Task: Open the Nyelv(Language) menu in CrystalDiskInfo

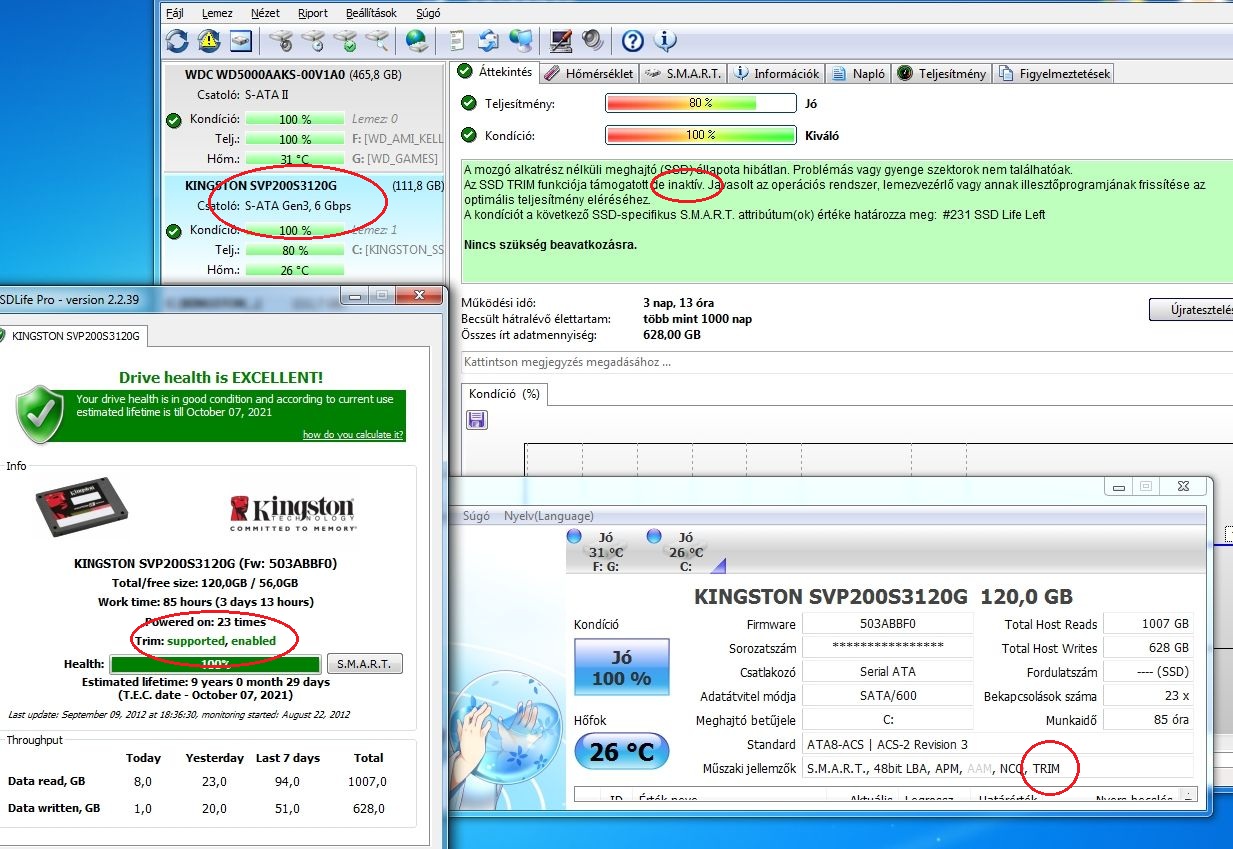Action: click(548, 516)
